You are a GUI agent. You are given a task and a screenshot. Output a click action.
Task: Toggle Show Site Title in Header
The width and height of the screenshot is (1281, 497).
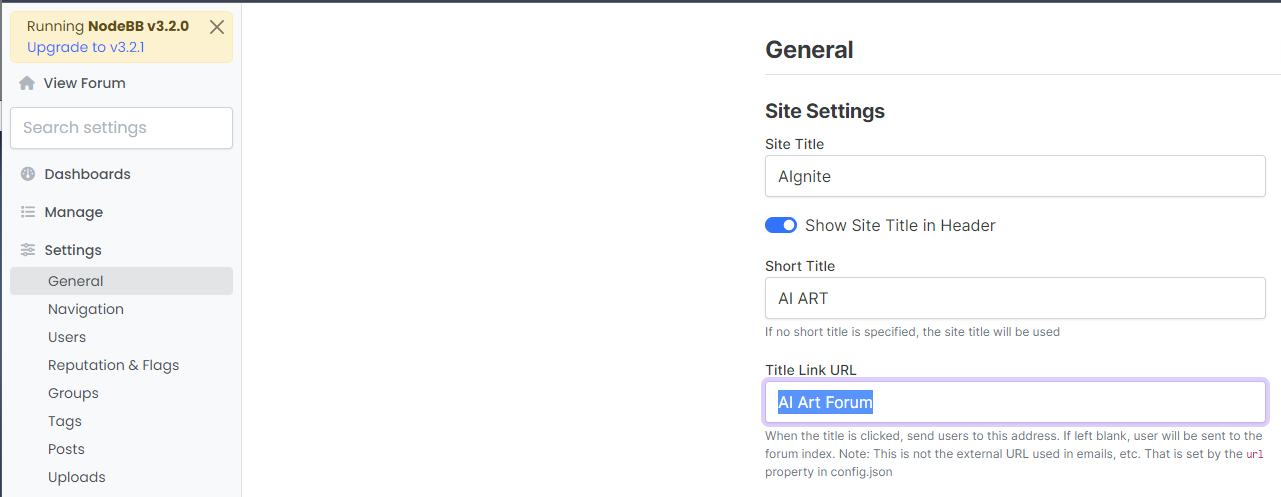[x=781, y=225]
